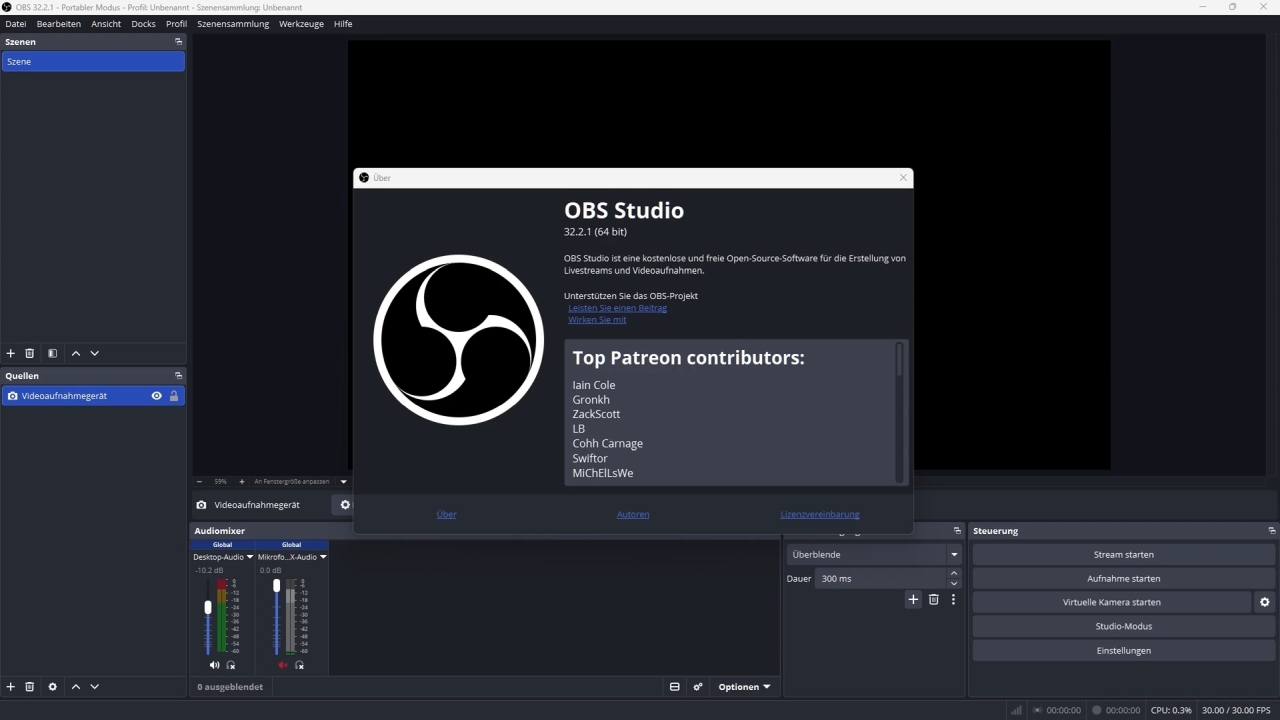Zoom out preview with minus icon

point(199,481)
